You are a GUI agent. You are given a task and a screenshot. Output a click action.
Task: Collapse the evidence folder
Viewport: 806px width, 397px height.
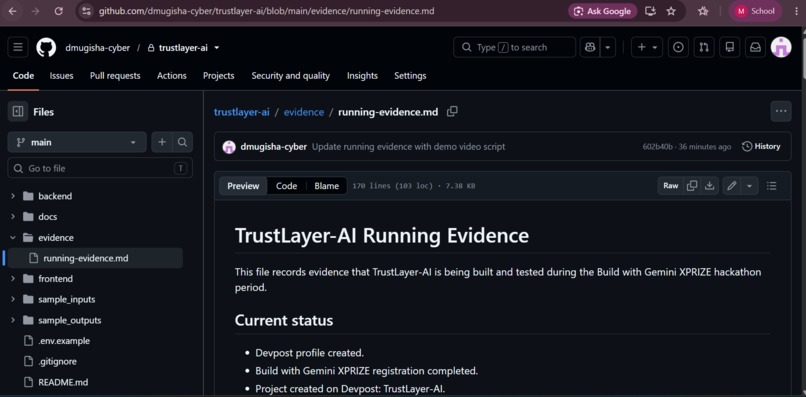tap(13, 238)
